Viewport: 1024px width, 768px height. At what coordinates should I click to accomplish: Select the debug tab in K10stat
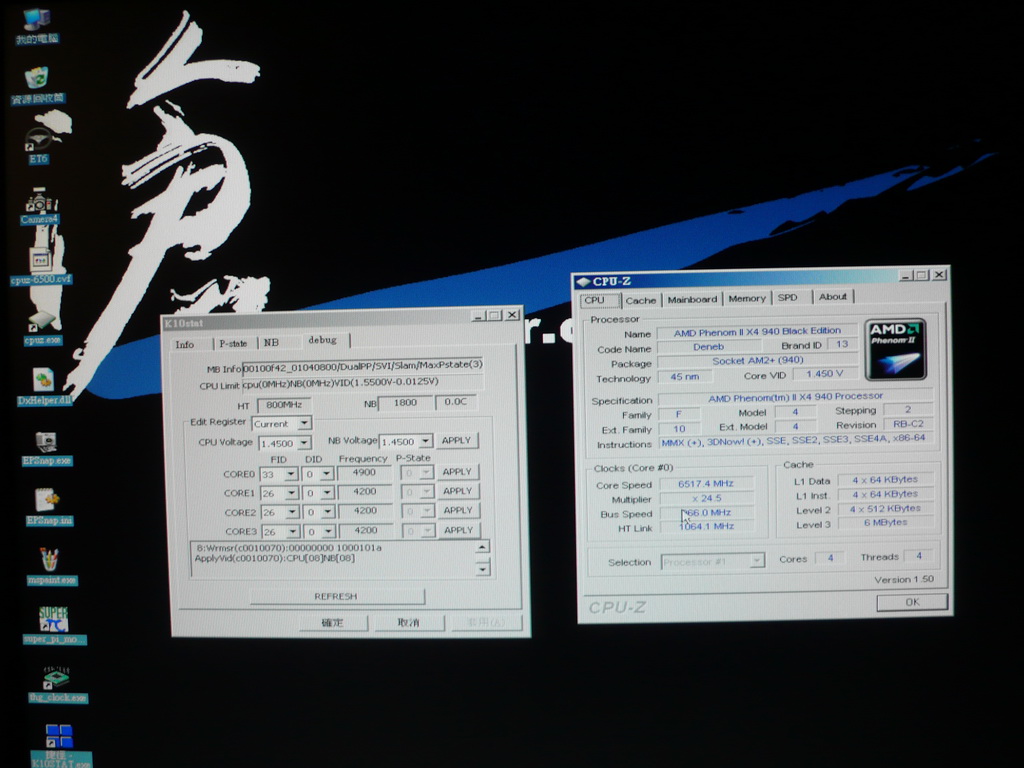pos(323,340)
